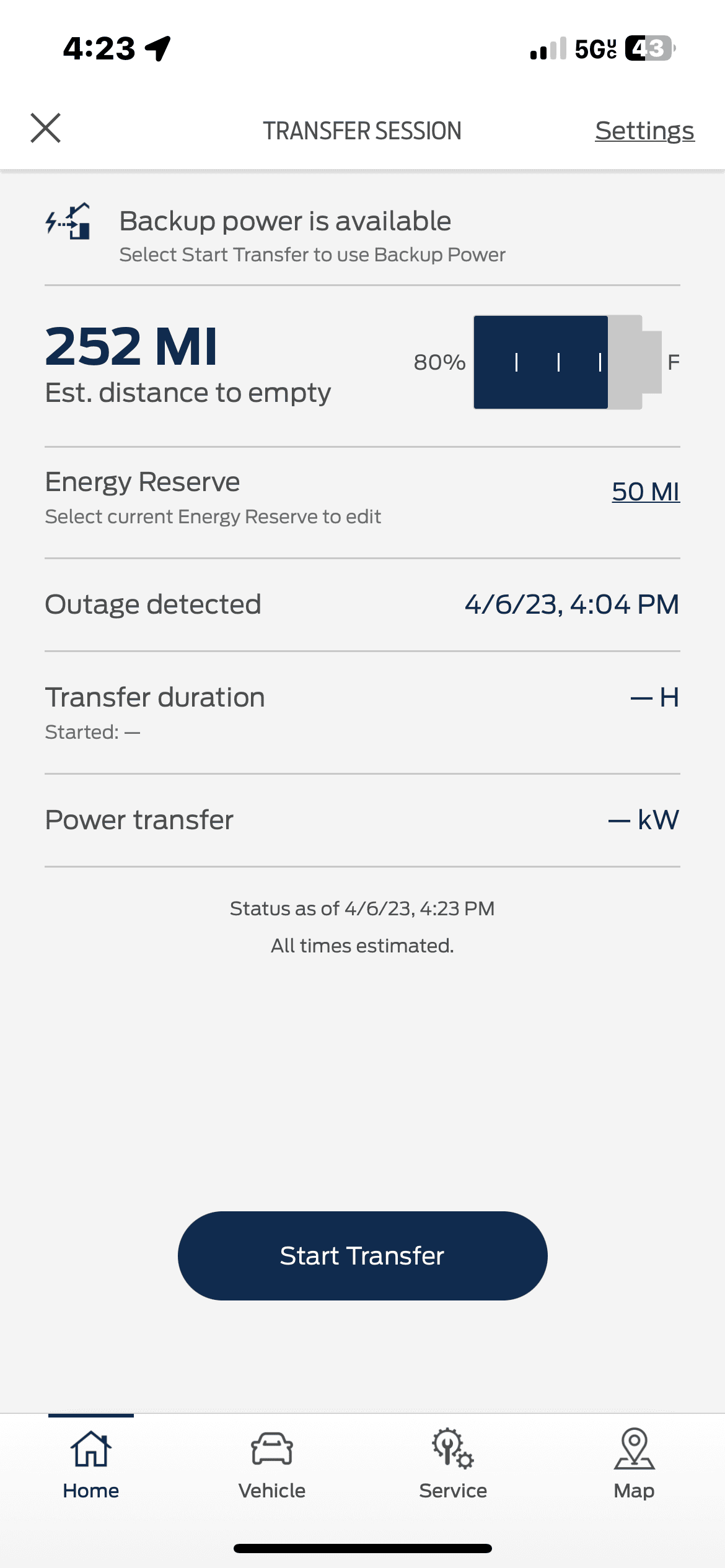Viewport: 725px width, 1568px height.
Task: Tap the 252 MI distance estimate
Action: 131,347
